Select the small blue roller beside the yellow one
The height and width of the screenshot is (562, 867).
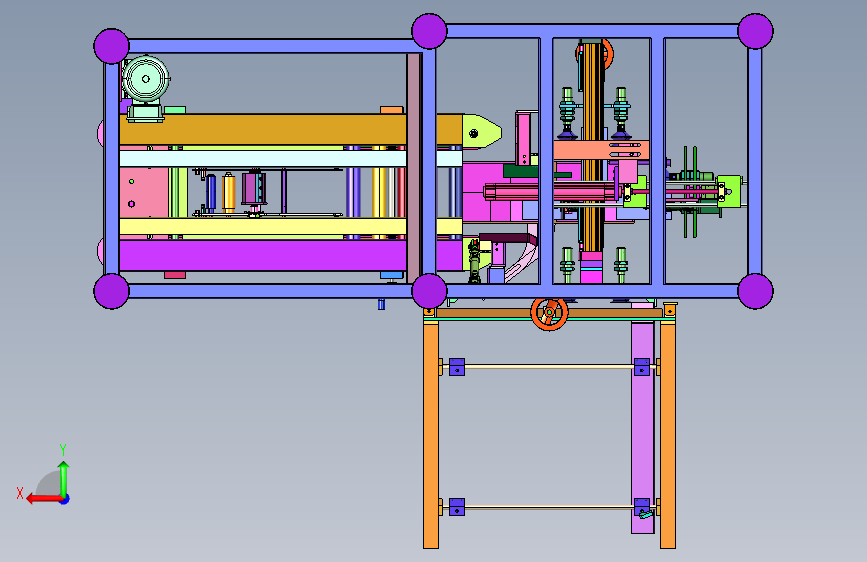coord(211,192)
